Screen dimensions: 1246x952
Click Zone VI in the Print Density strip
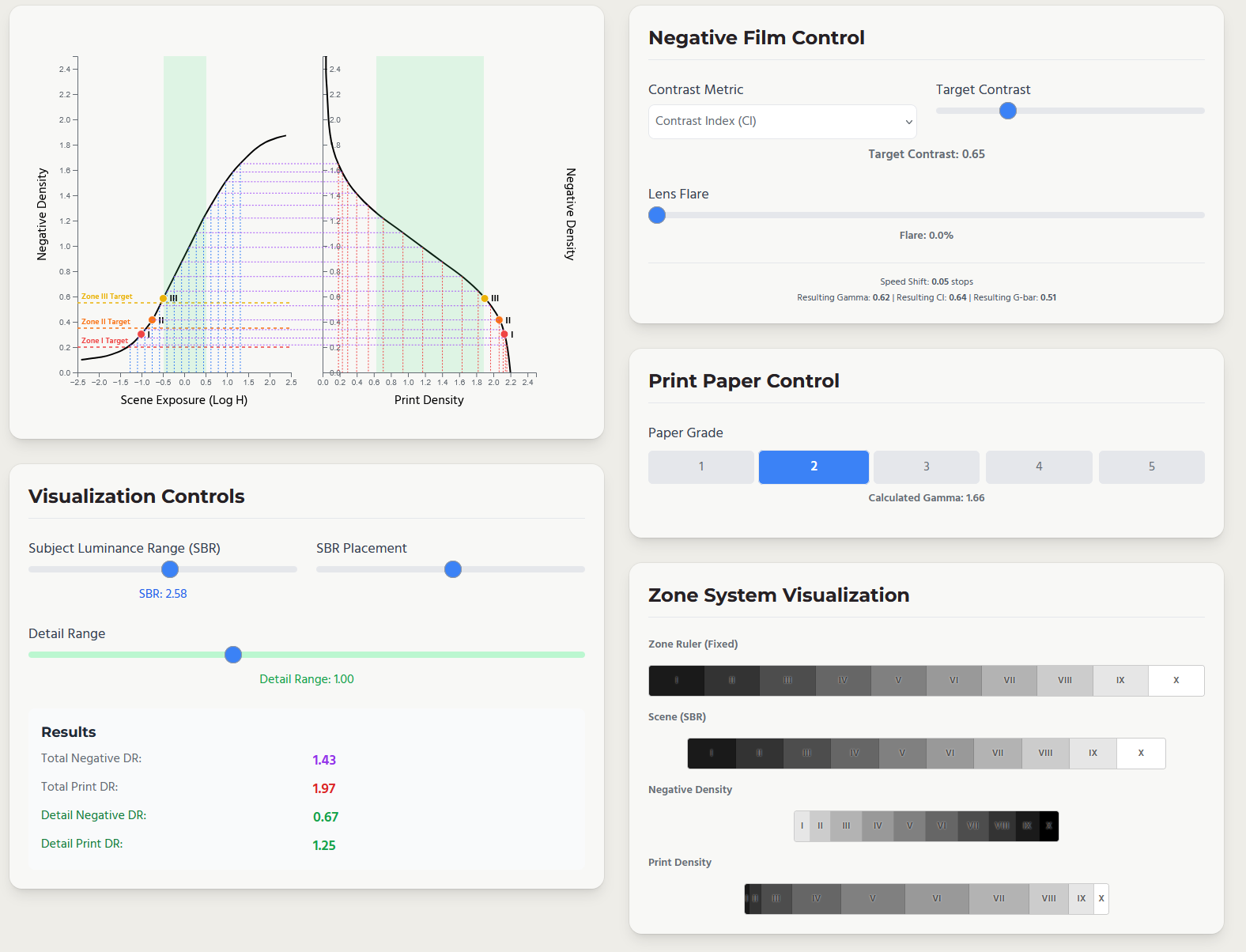click(937, 899)
